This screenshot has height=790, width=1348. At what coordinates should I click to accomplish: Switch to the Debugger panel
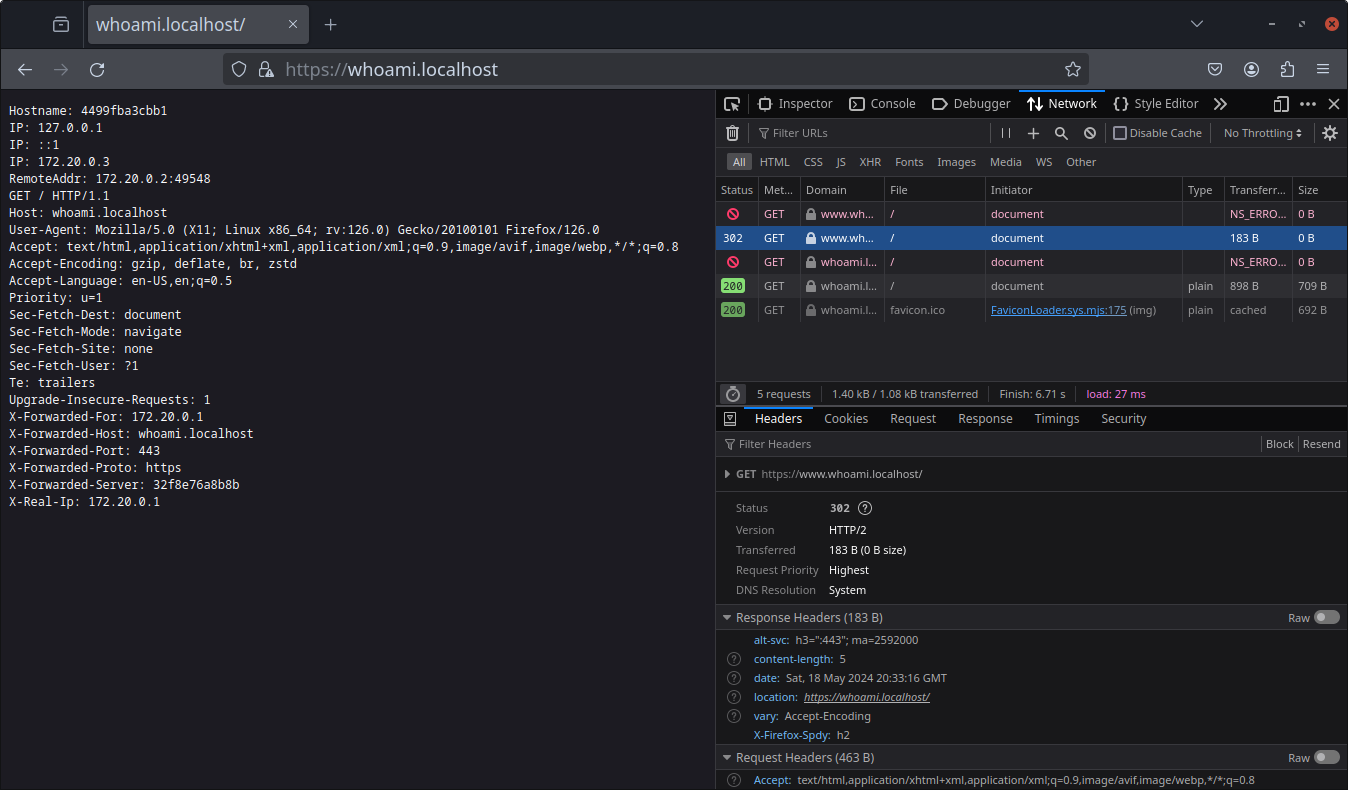(x=970, y=104)
